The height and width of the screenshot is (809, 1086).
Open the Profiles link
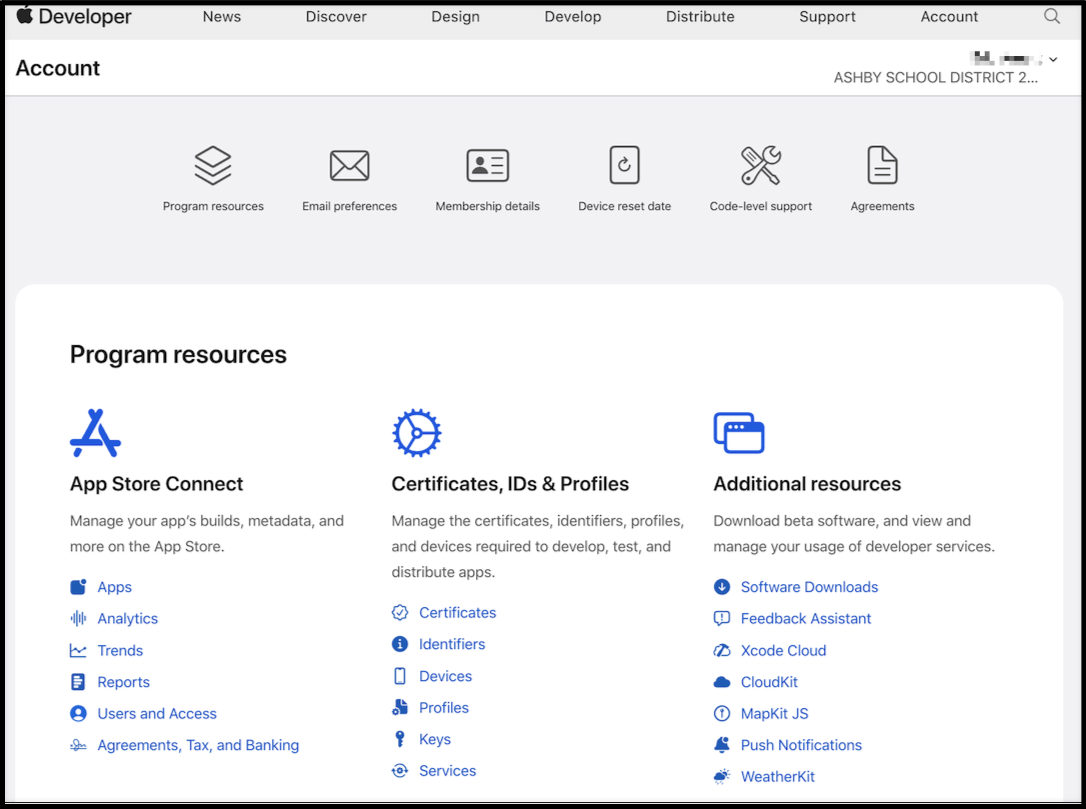pos(443,707)
